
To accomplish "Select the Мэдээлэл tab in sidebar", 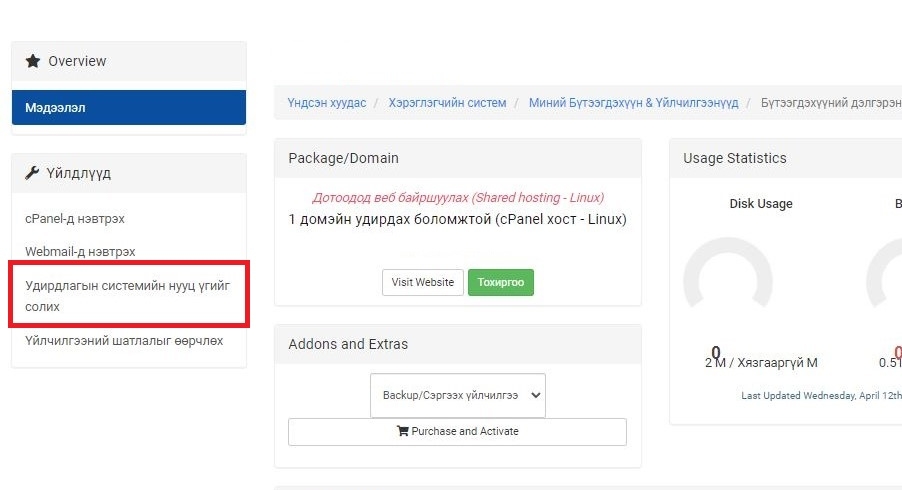I will click(129, 108).
